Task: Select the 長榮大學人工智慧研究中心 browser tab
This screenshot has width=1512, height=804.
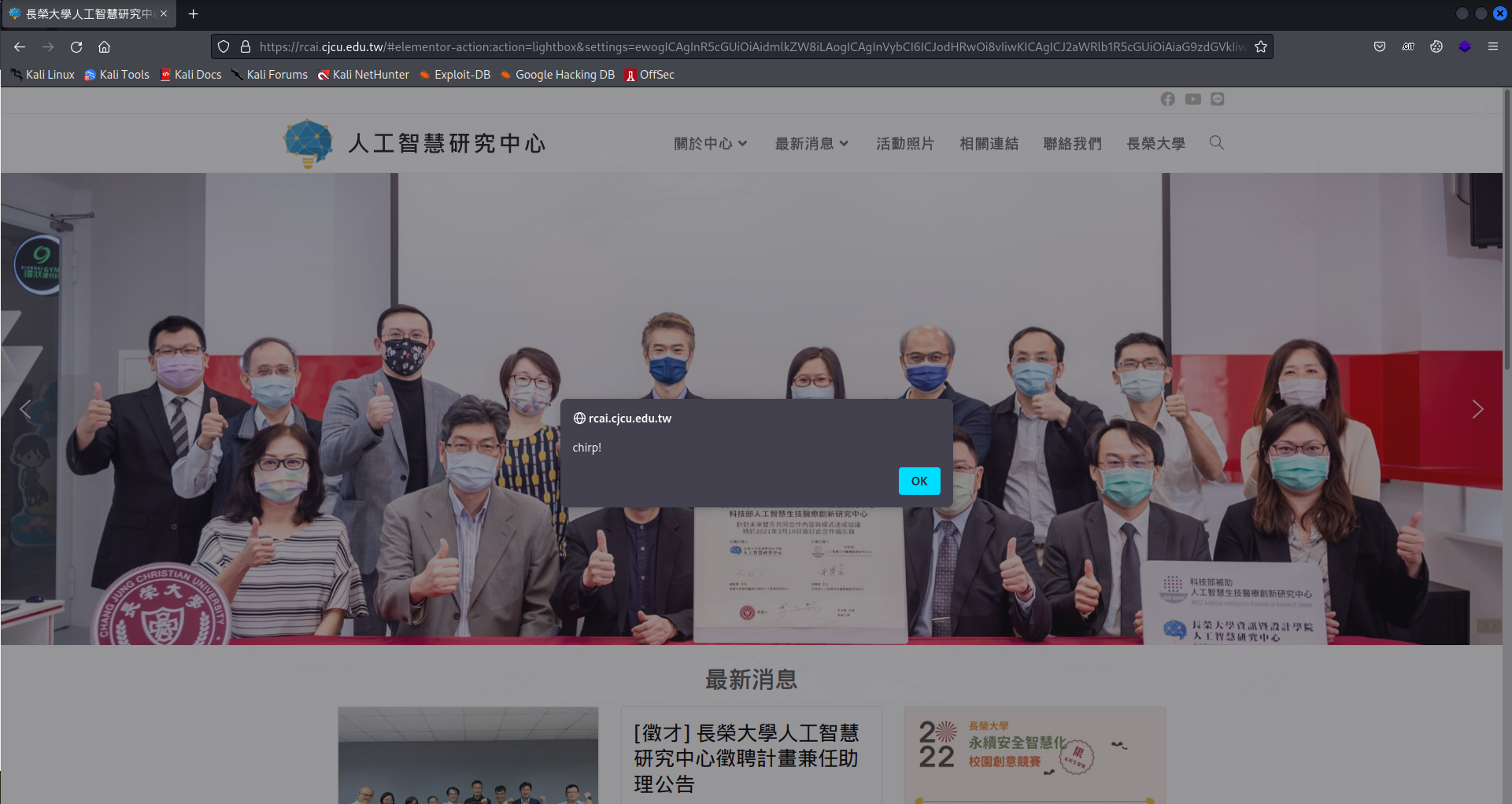Action: click(x=88, y=13)
